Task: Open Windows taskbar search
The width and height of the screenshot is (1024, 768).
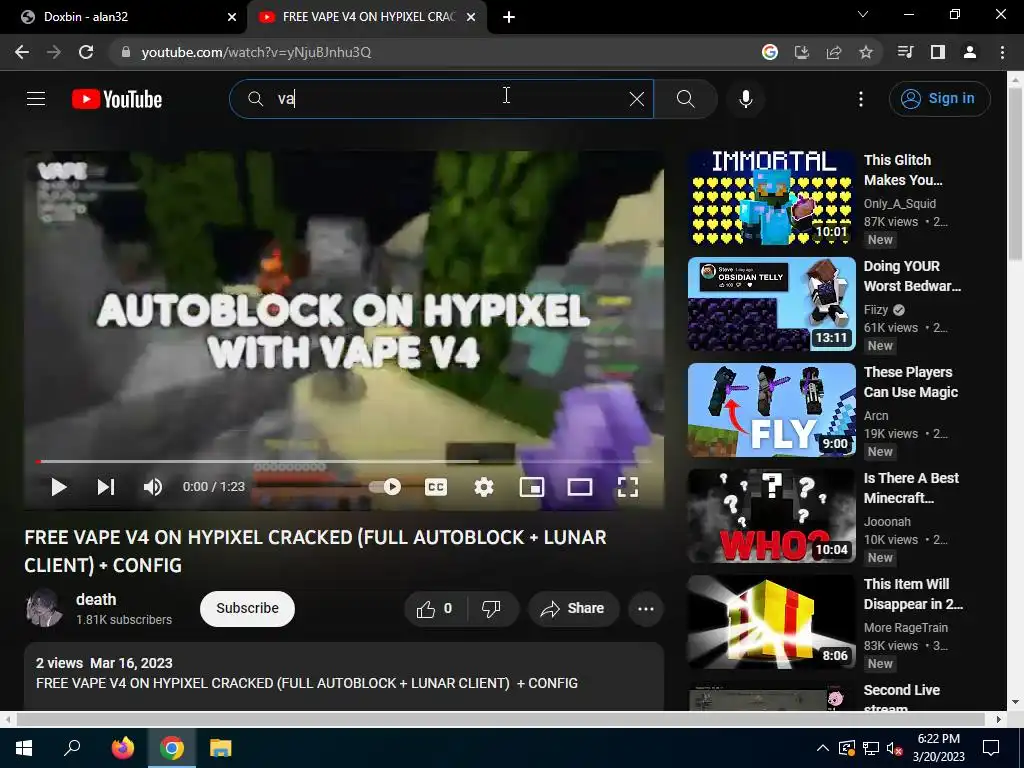Action: (x=72, y=748)
